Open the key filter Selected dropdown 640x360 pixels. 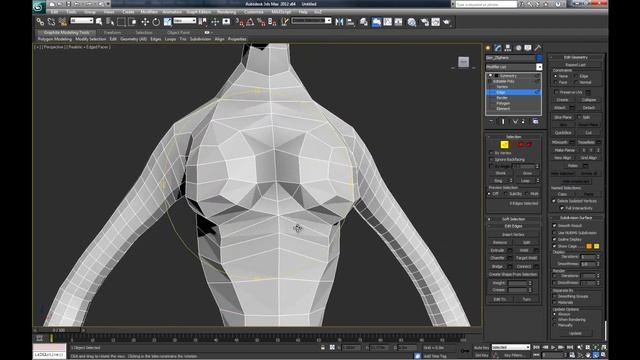(x=511, y=347)
